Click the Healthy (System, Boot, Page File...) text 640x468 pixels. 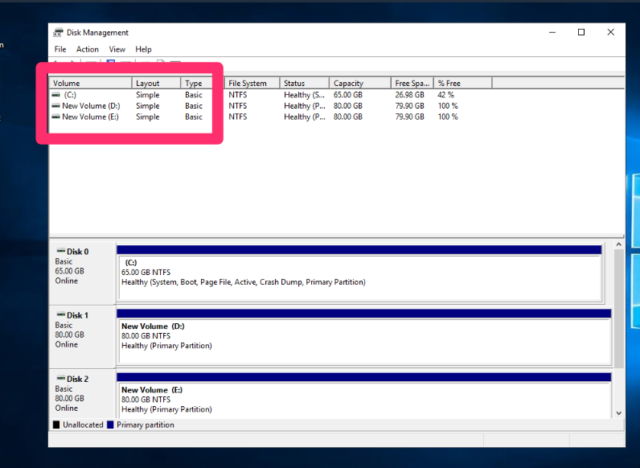pyautogui.click(x=243, y=282)
